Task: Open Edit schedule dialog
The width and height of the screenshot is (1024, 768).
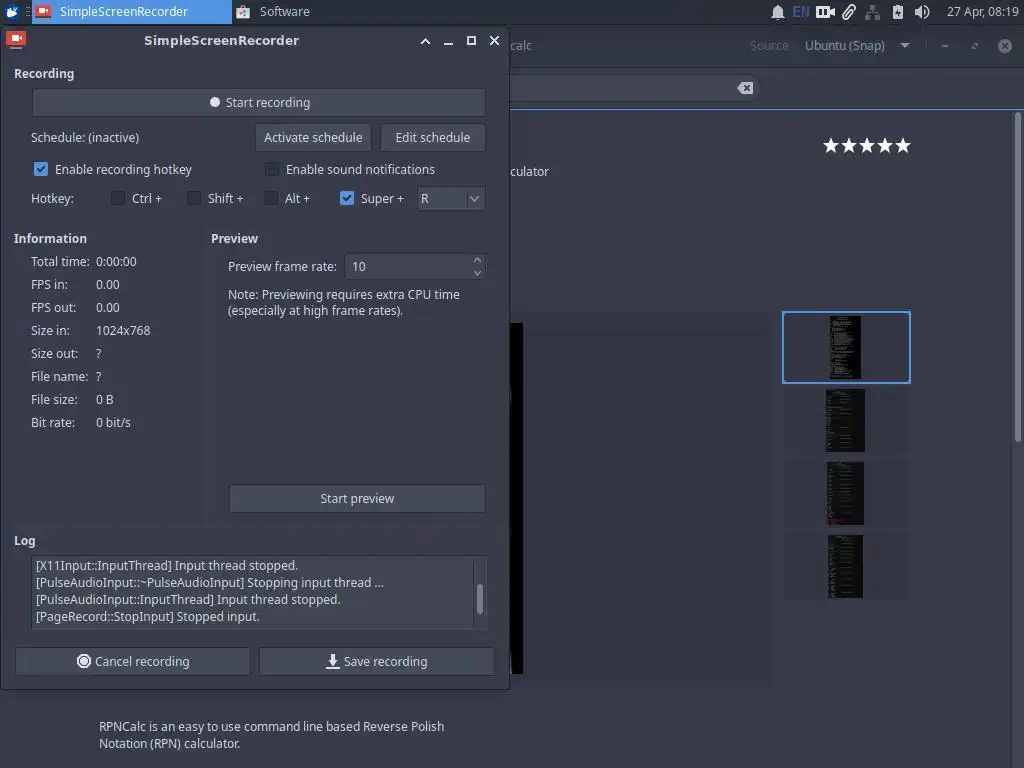Action: [x=432, y=138]
